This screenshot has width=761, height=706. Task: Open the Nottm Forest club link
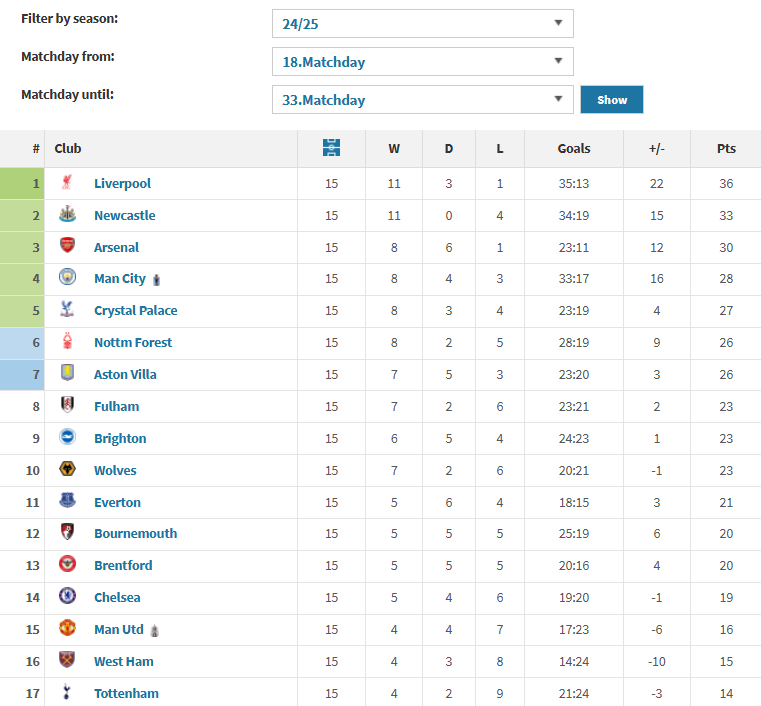click(133, 343)
